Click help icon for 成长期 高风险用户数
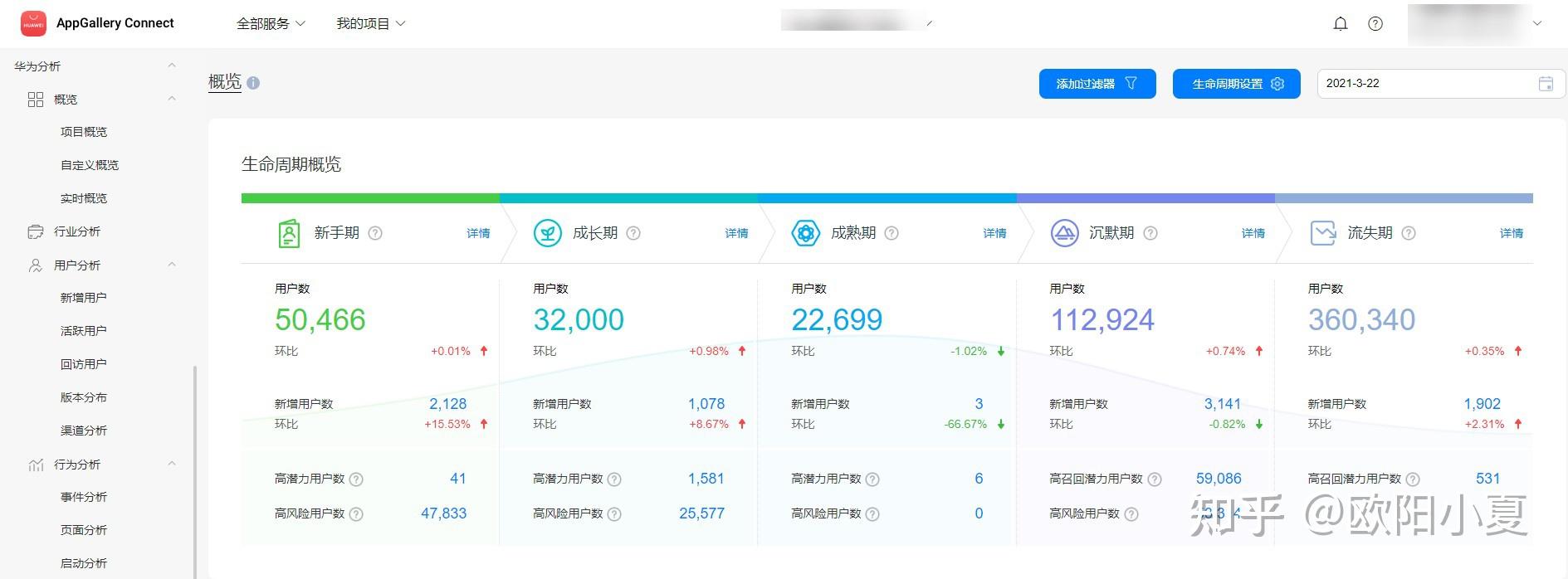This screenshot has height=579, width=1568. pyautogui.click(x=614, y=514)
